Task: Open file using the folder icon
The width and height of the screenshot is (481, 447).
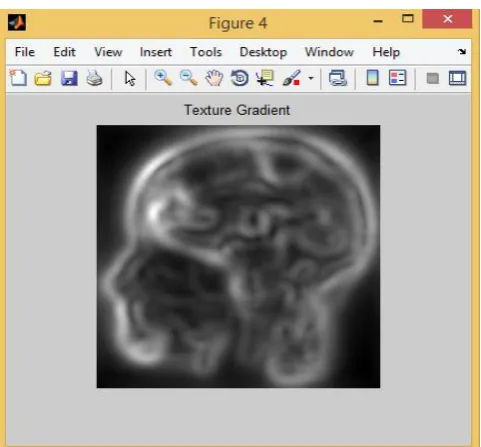Action: [43, 79]
